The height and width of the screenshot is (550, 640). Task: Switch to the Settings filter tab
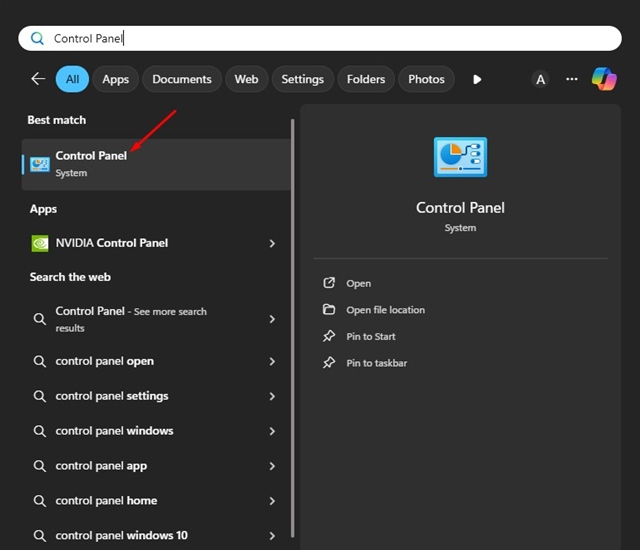(x=302, y=79)
